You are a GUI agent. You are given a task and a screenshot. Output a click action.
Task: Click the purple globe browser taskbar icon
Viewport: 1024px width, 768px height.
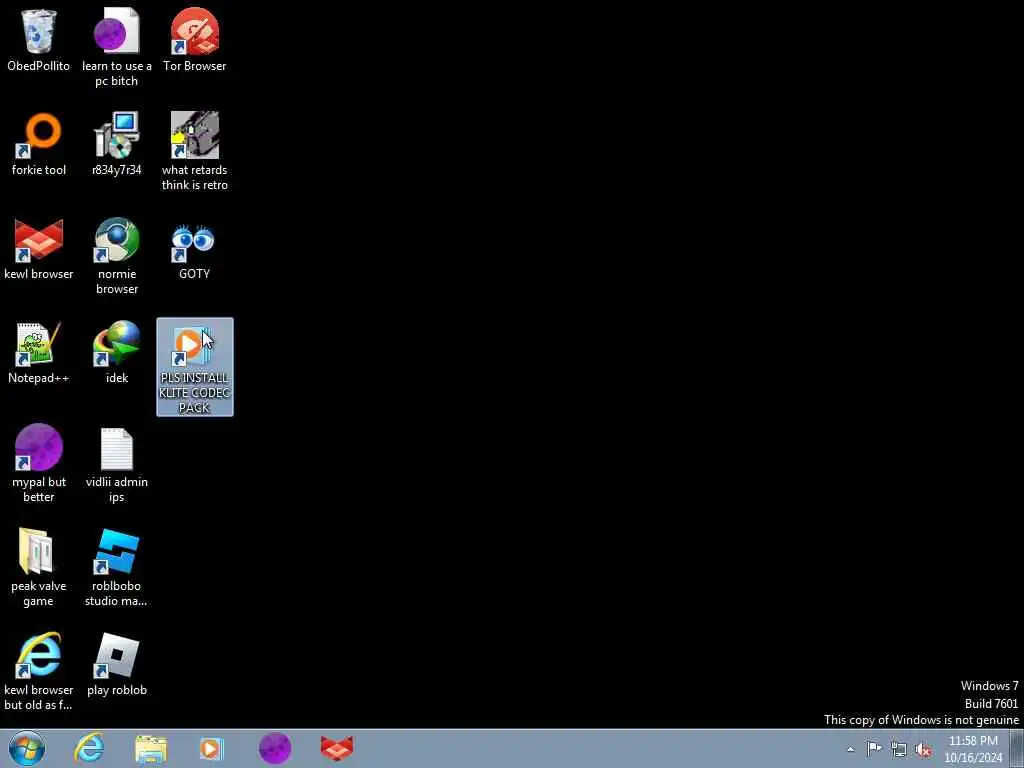coord(275,748)
